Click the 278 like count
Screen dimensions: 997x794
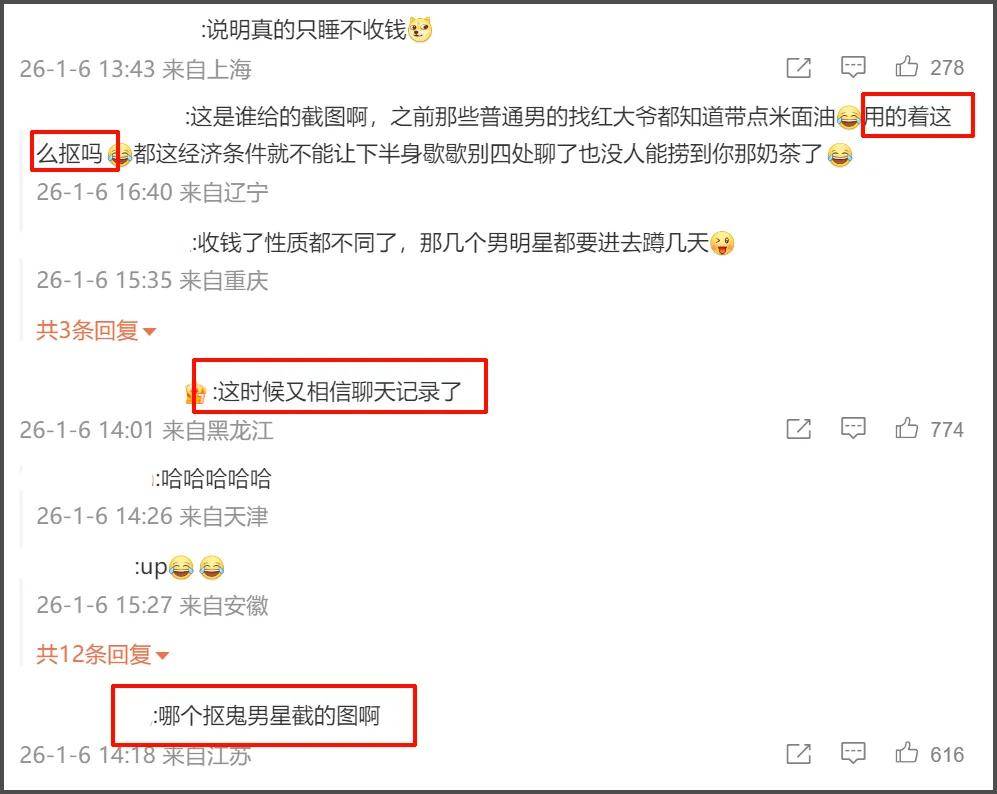click(947, 67)
